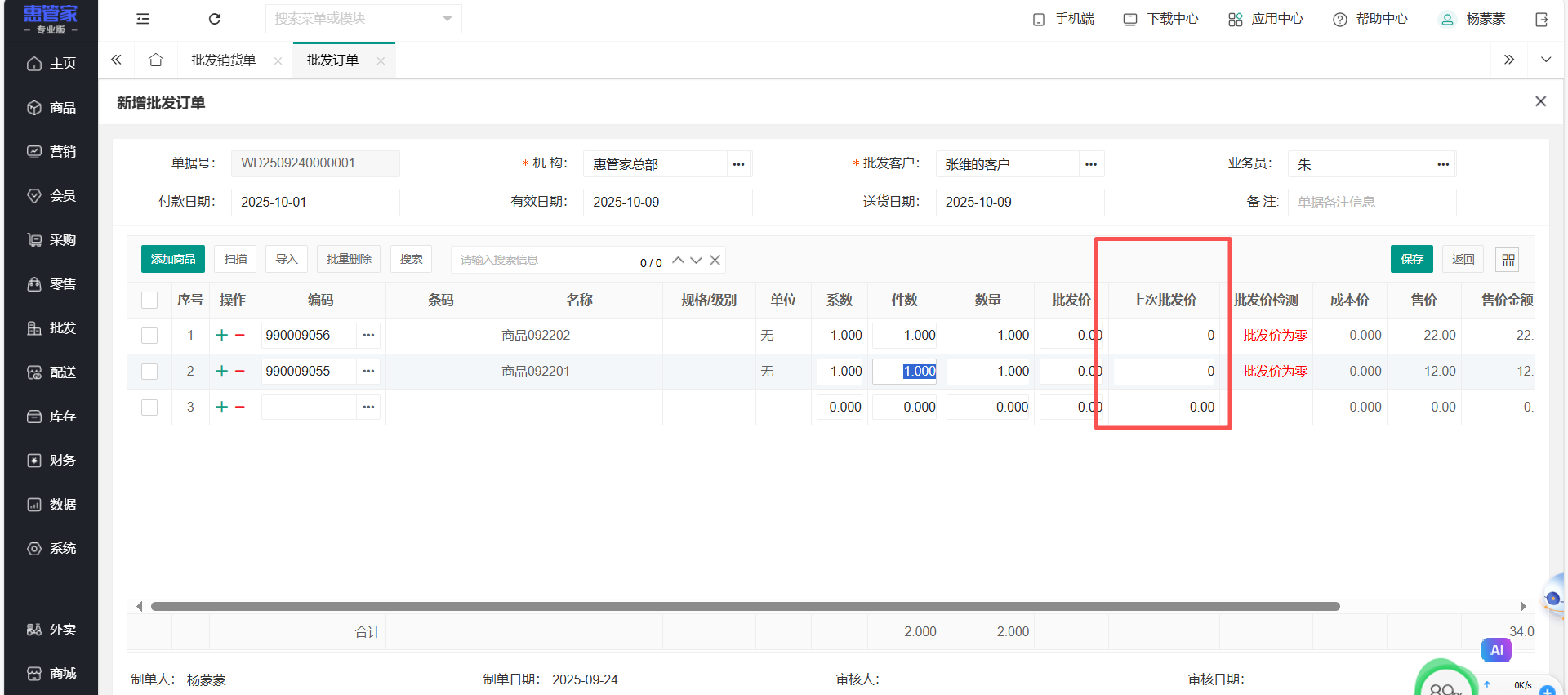Toggle the sidebar collapse menu icon
Screen dimensions: 1568x695
tap(143, 19)
